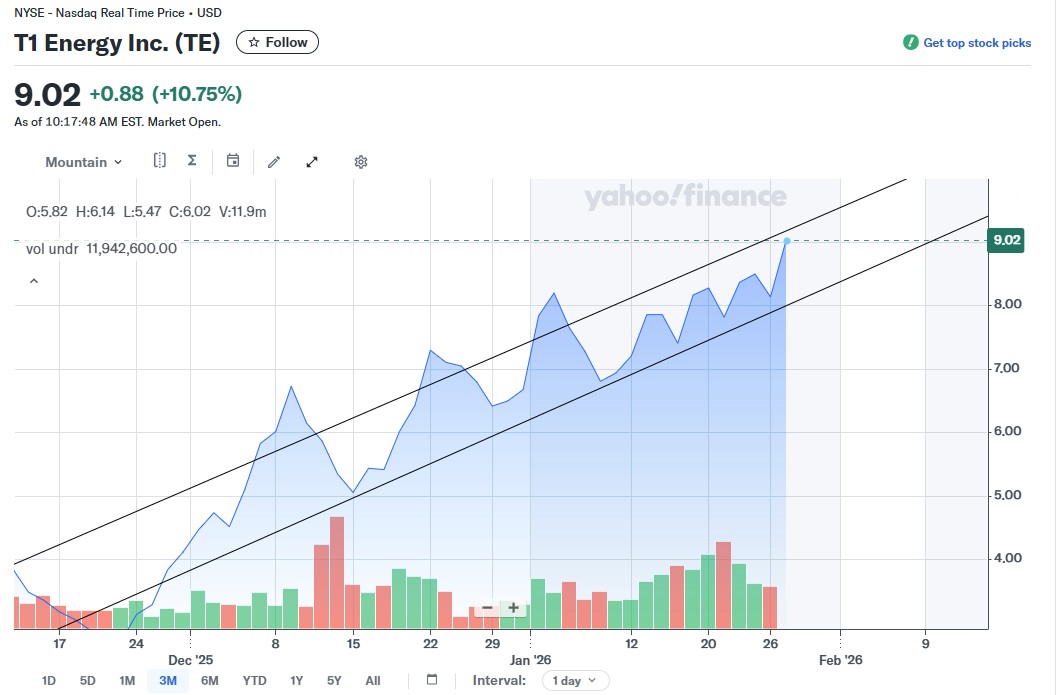The height and width of the screenshot is (695, 1057).
Task: Open the indicators sigma icon
Action: 192,161
